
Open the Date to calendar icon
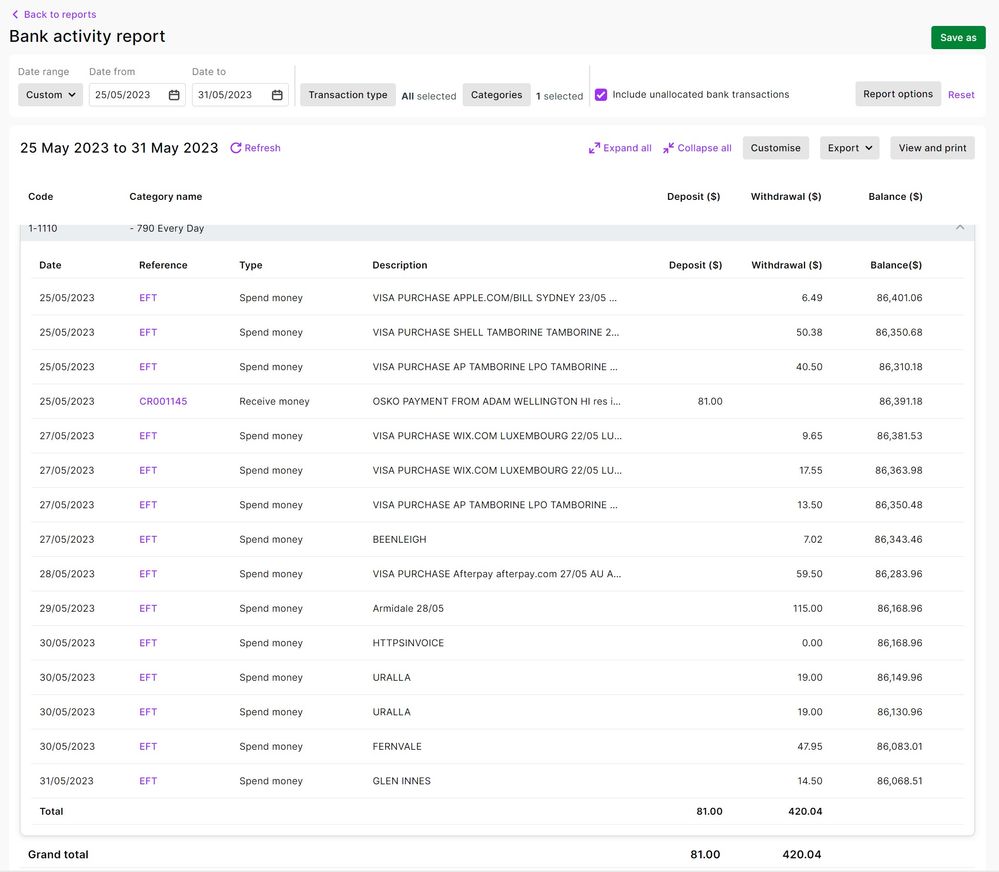click(x=277, y=95)
